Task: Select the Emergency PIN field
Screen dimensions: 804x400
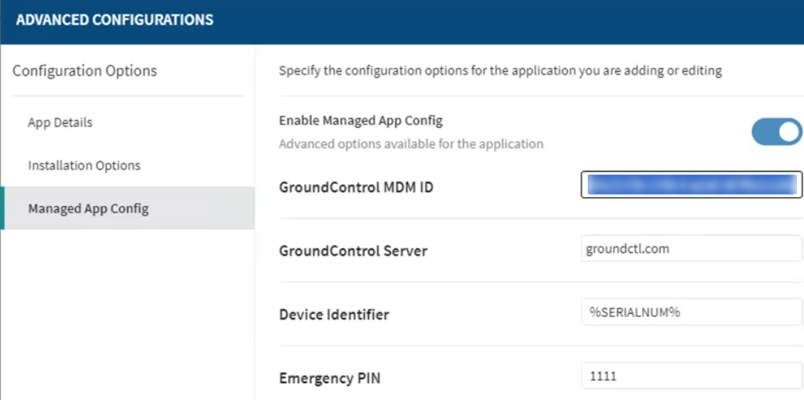Action: [691, 376]
